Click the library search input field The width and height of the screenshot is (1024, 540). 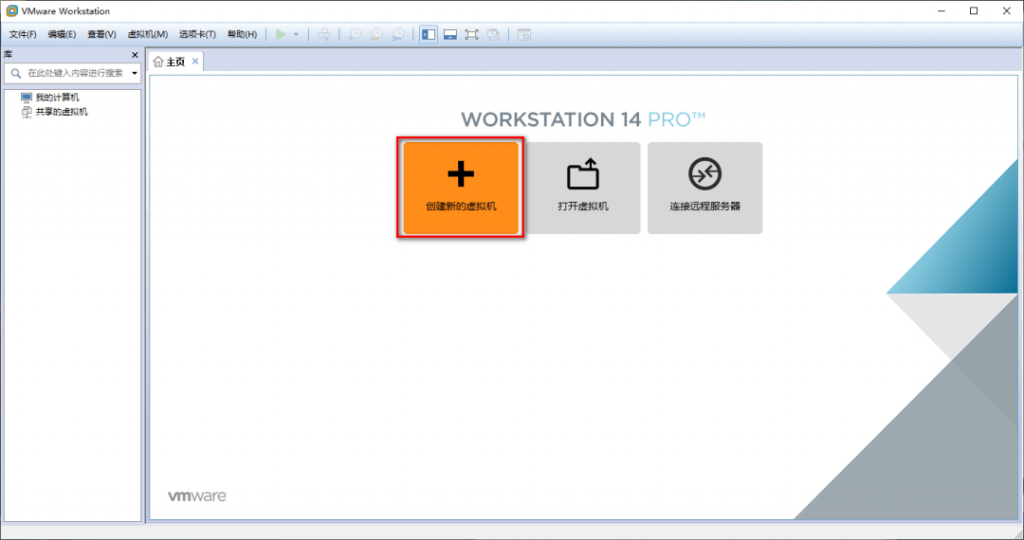click(72, 73)
